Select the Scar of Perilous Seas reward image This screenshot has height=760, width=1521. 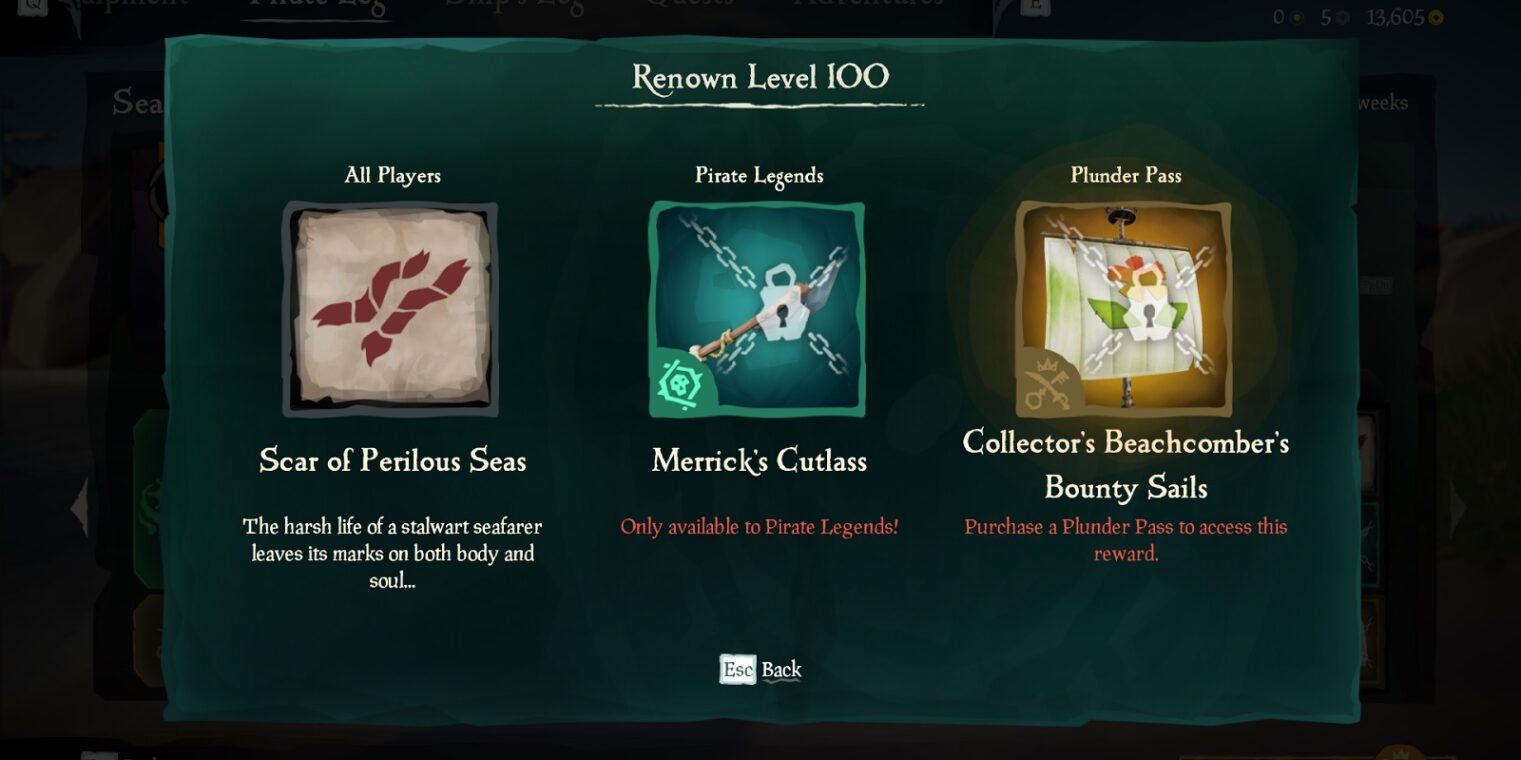point(391,309)
